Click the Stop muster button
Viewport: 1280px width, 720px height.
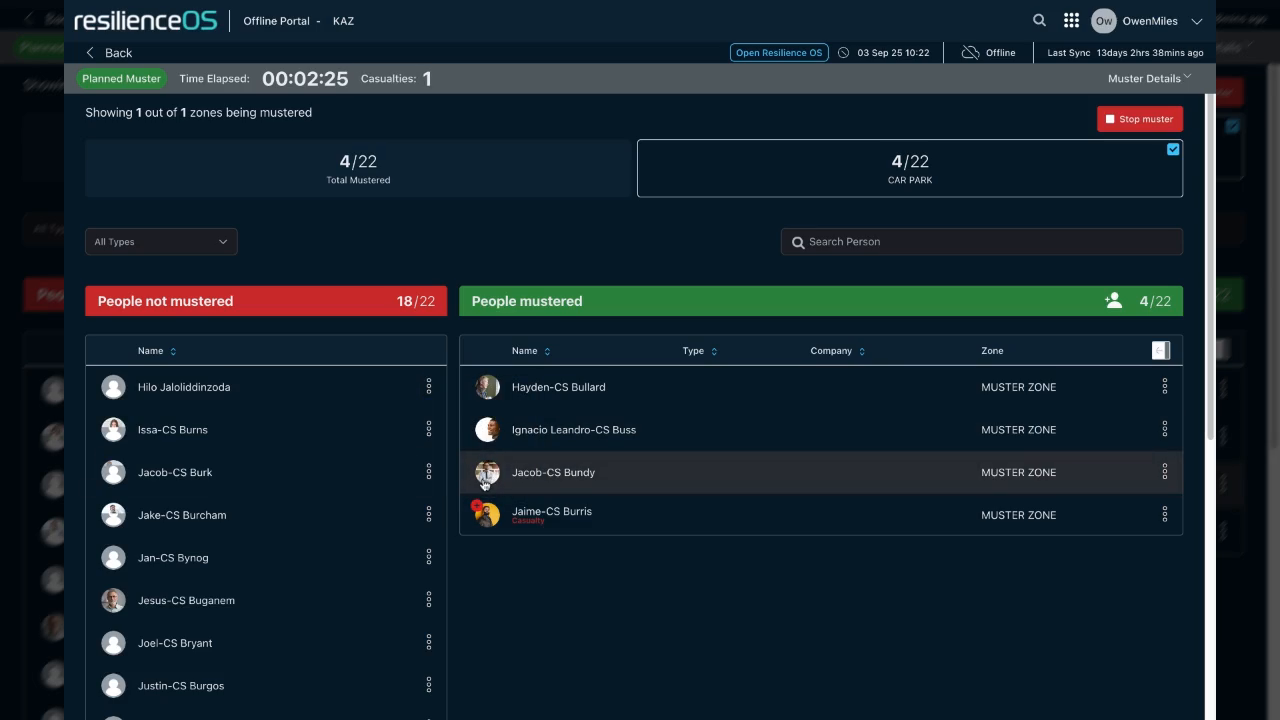(1140, 119)
